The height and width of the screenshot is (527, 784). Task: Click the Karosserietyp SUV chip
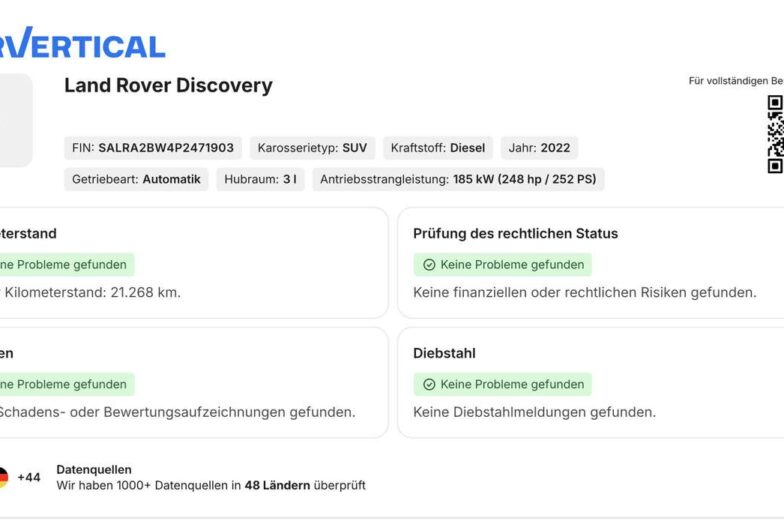click(x=312, y=148)
